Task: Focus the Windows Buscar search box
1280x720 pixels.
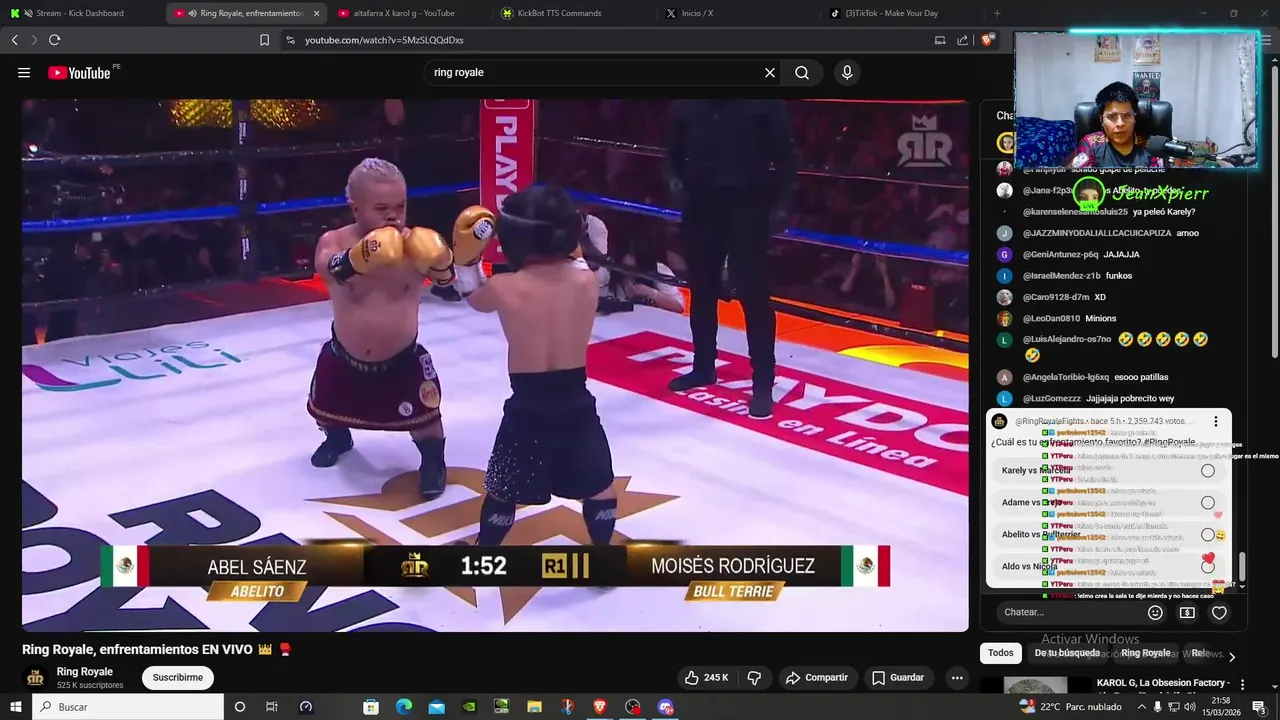Action: click(128, 707)
